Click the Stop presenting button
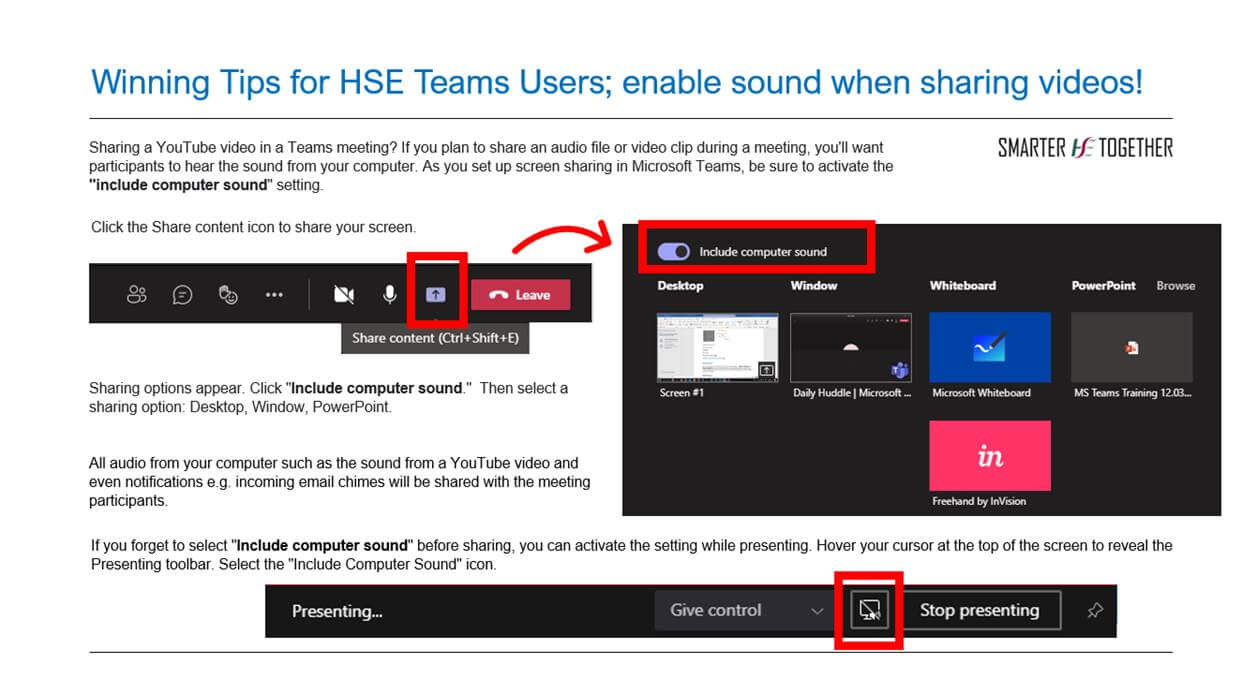Screen dimensions: 1257x694 (978, 610)
